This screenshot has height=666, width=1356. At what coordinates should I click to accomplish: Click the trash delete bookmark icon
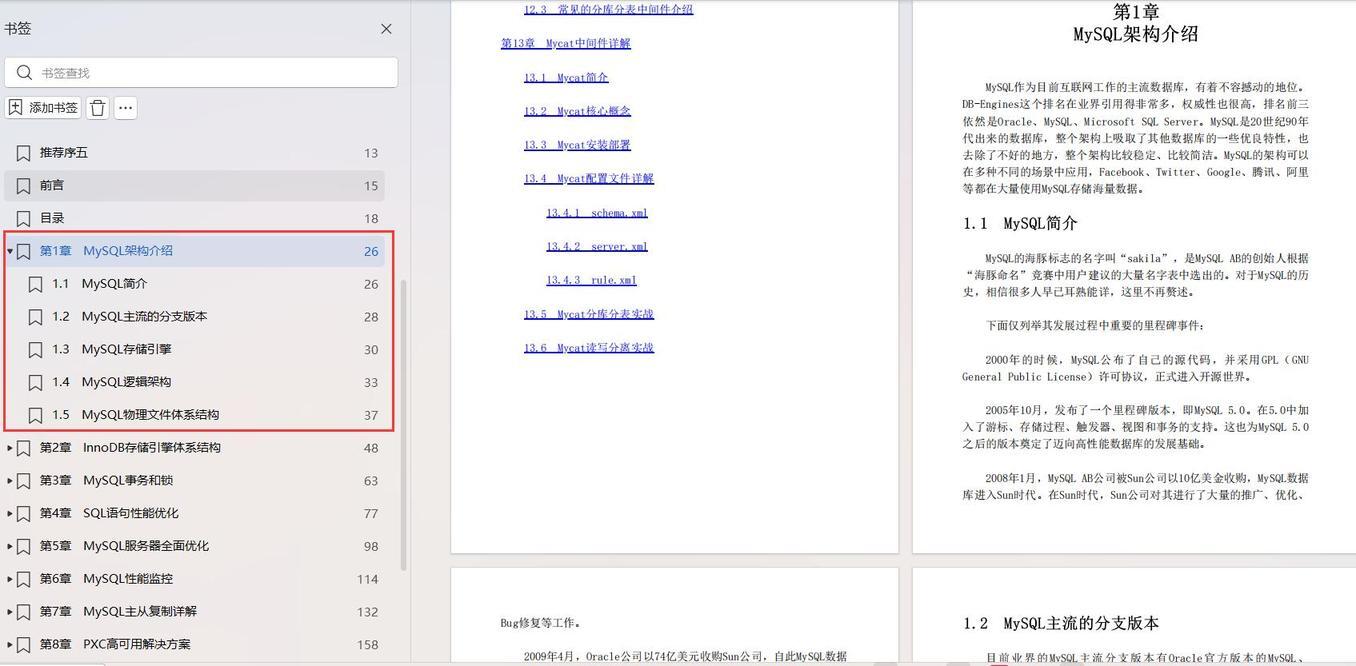point(97,108)
